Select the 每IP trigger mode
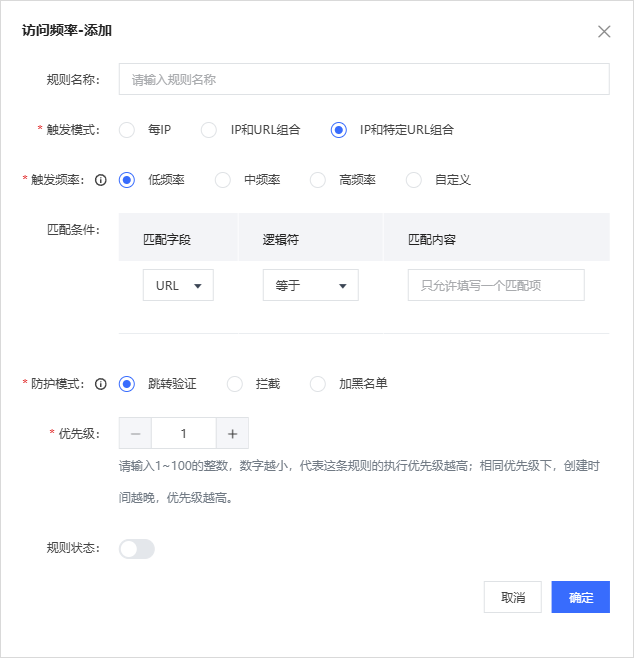This screenshot has height=659, width=634. pos(127,130)
